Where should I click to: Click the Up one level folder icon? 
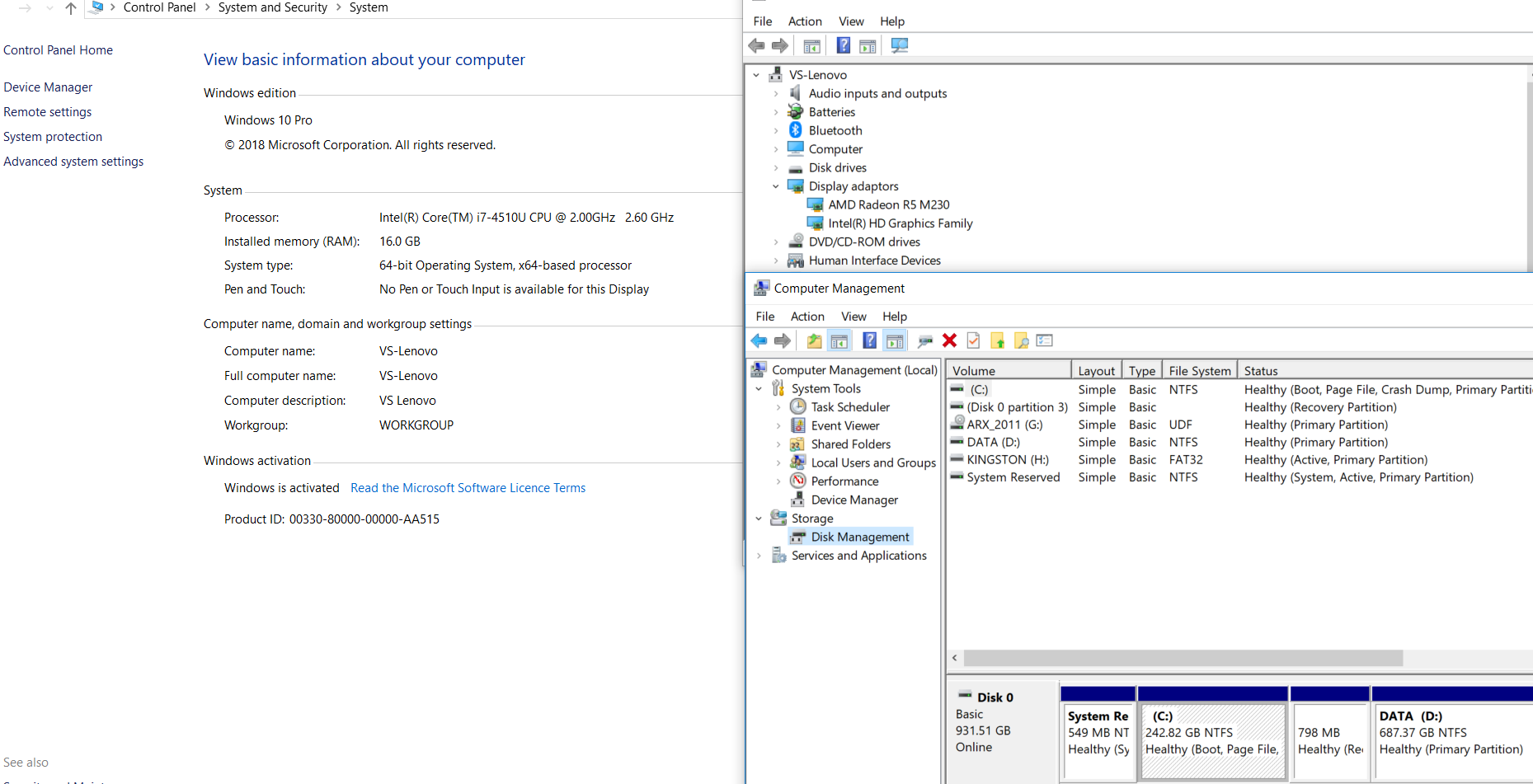tap(814, 340)
